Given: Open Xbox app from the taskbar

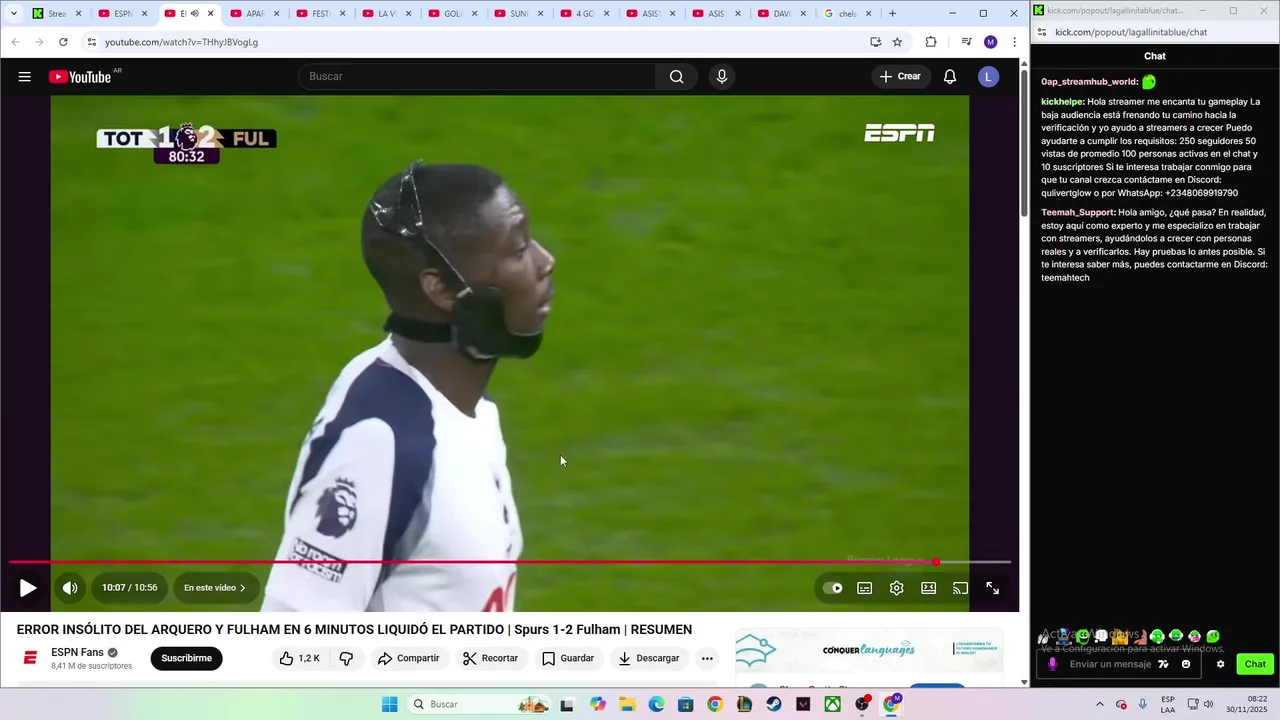Looking at the screenshot, I should click(832, 704).
